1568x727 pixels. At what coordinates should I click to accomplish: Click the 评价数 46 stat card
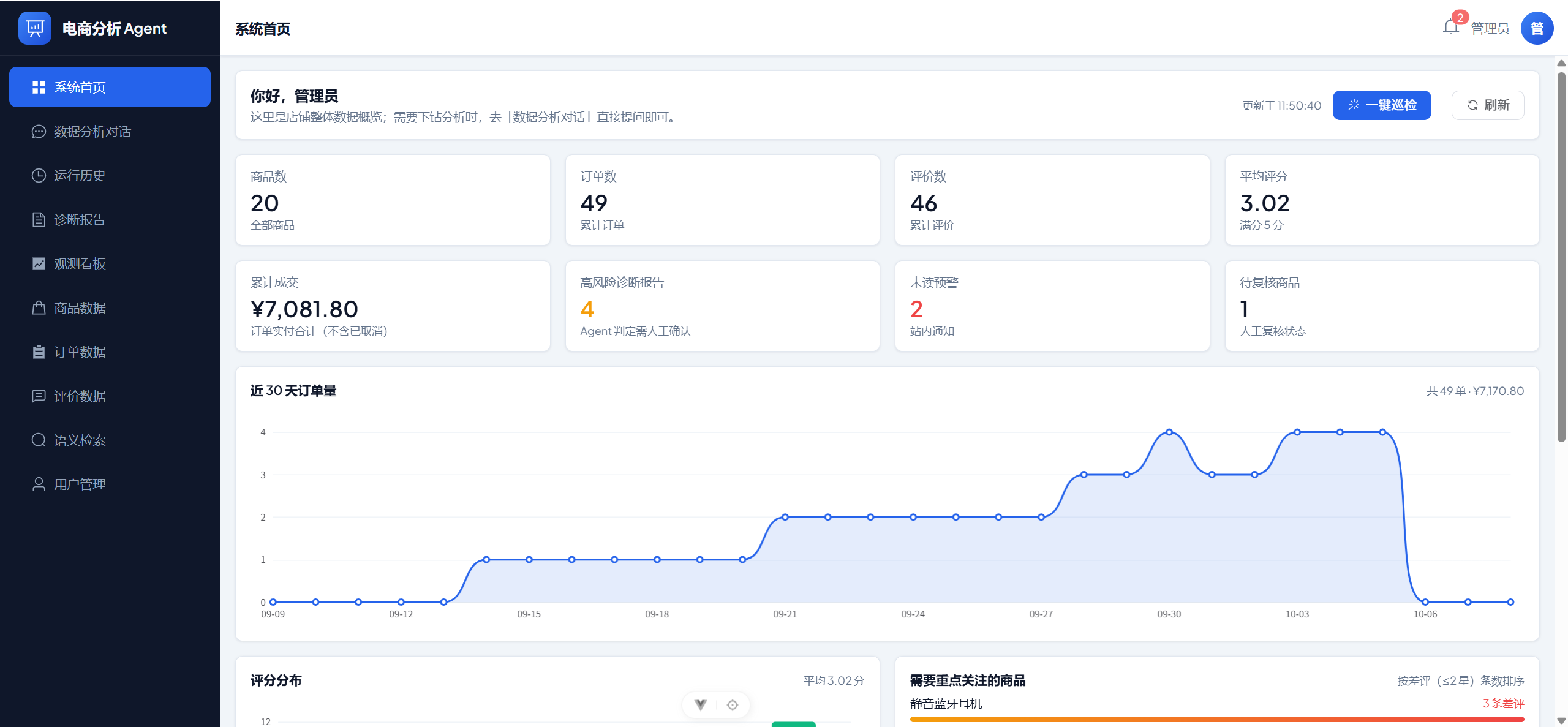1052,200
